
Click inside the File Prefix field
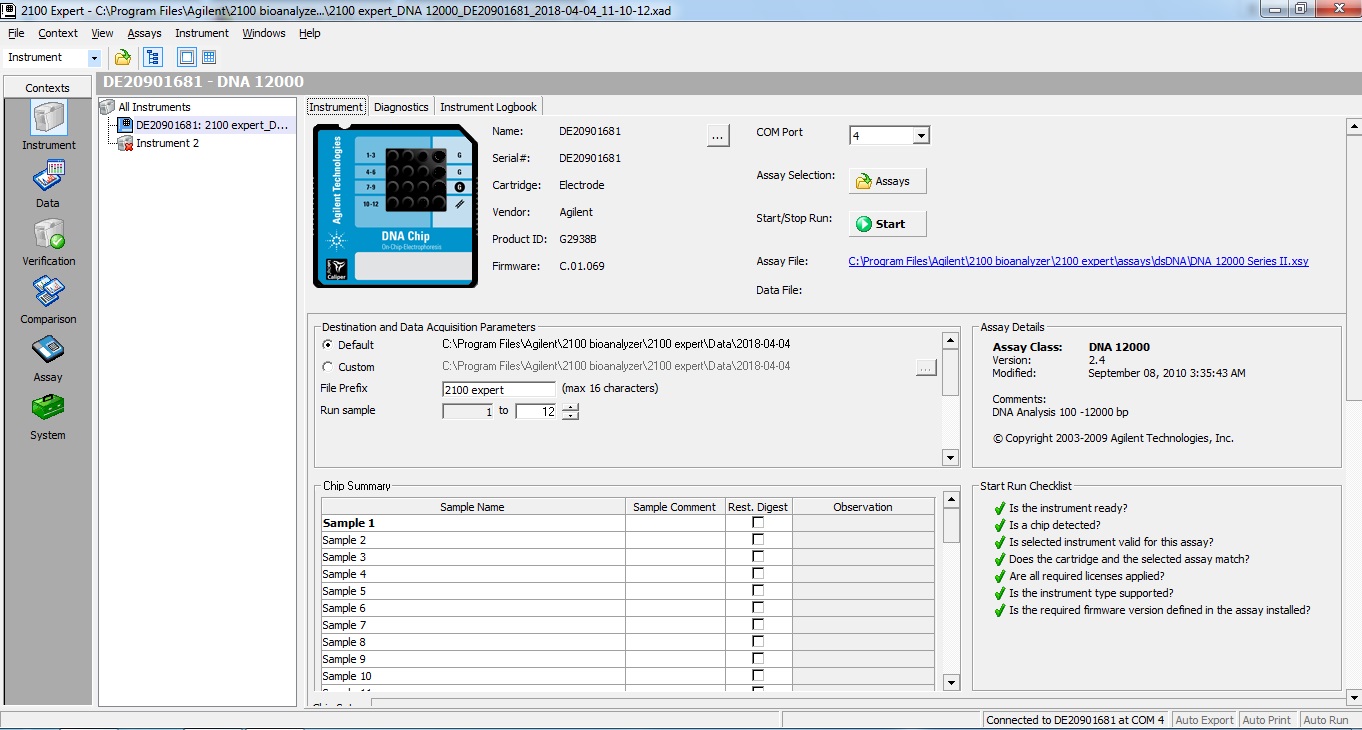coord(497,389)
